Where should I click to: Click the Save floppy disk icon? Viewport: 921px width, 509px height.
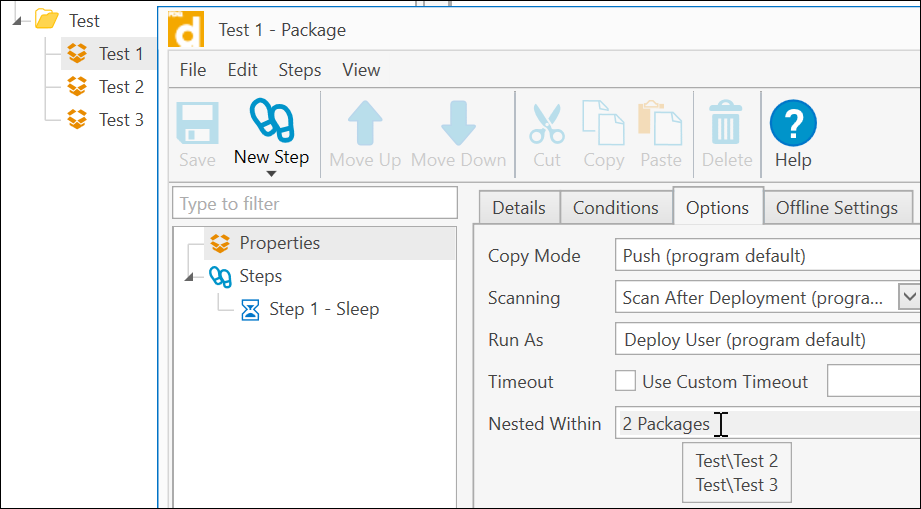pyautogui.click(x=197, y=124)
